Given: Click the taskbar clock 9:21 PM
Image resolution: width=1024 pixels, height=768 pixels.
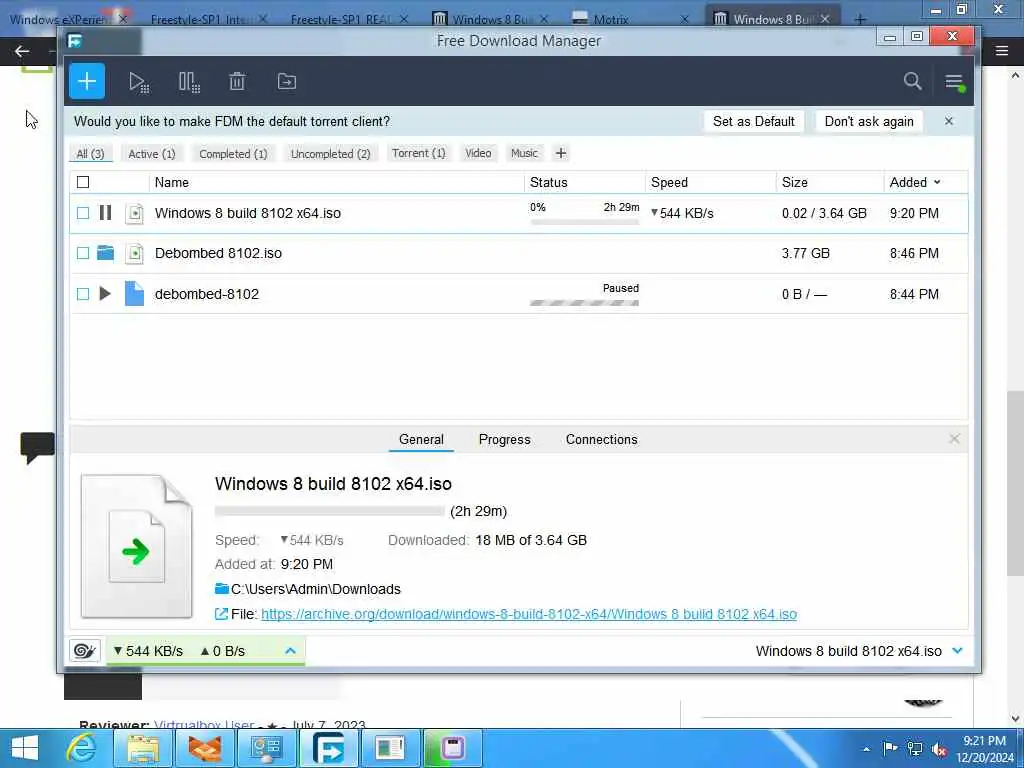Looking at the screenshot, I should (985, 741).
